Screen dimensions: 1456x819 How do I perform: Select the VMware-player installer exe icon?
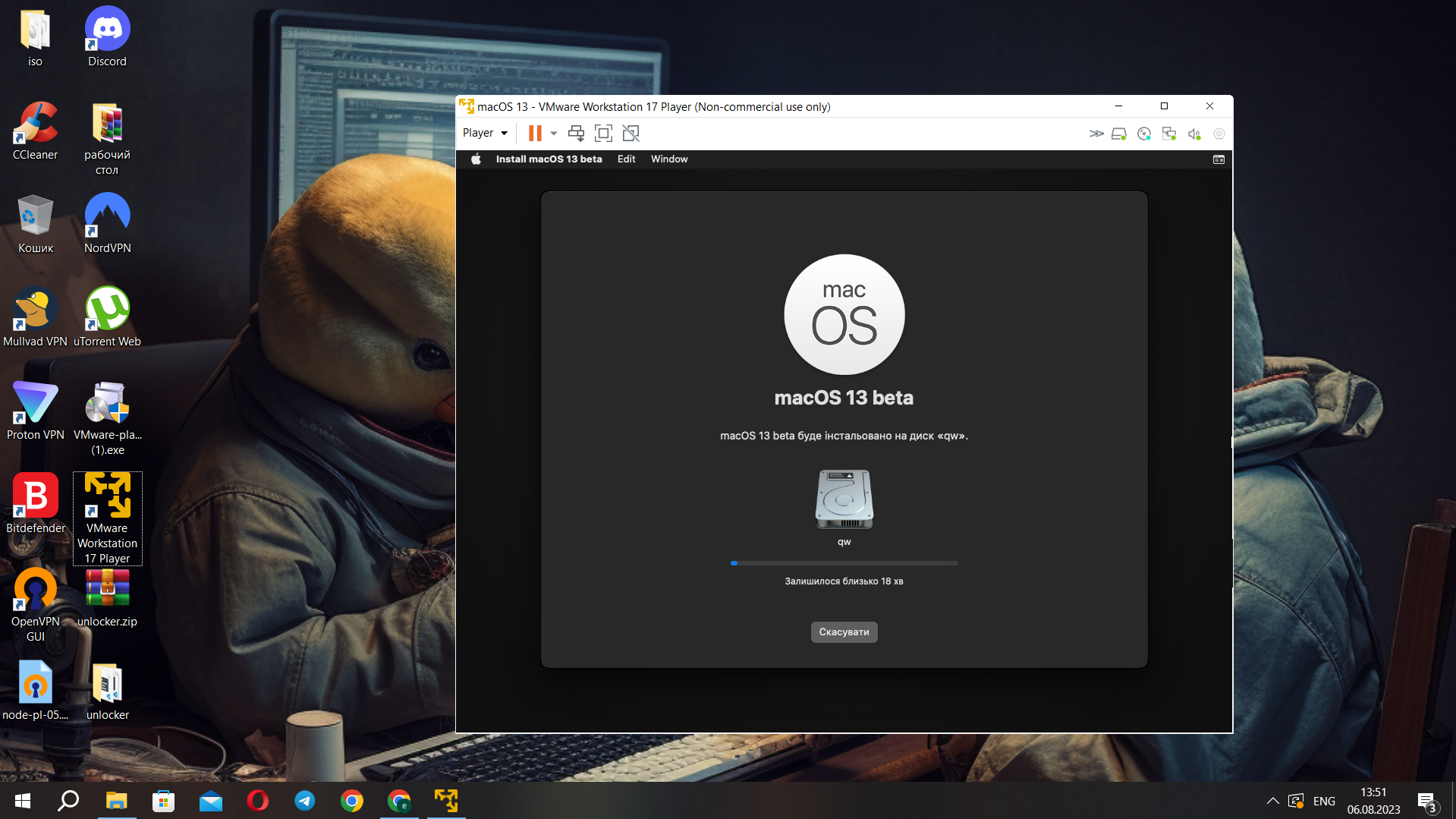(107, 419)
